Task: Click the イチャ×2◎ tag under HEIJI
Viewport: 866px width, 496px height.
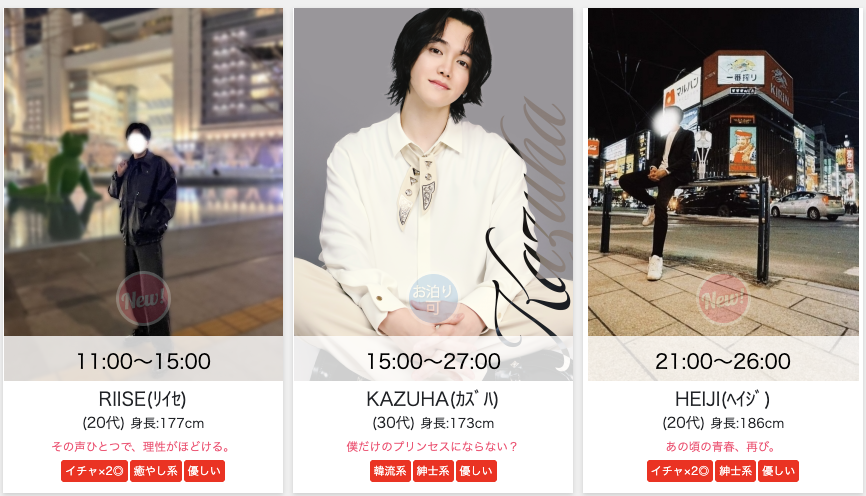Action: 680,471
